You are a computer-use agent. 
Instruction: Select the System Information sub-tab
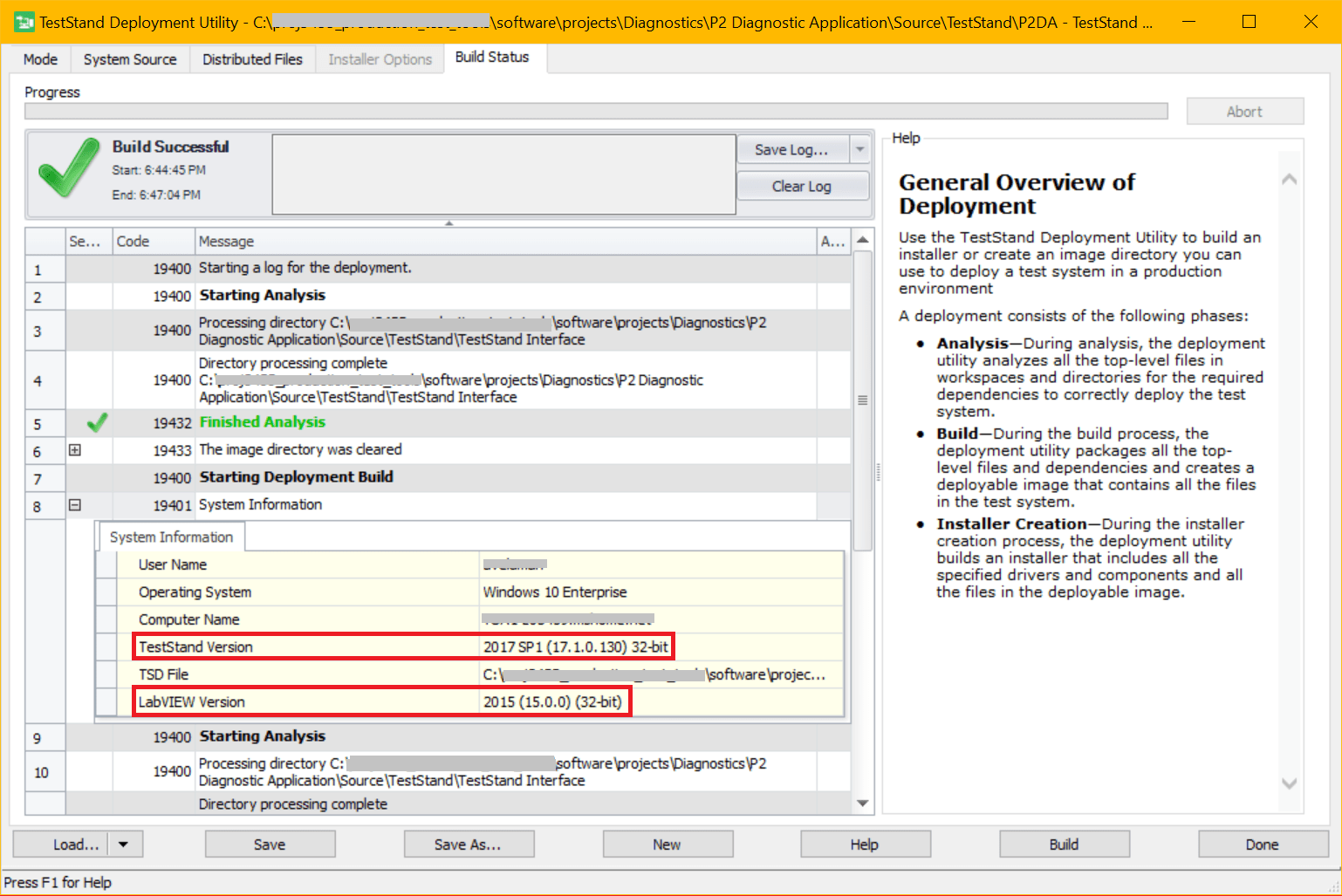[x=171, y=537]
